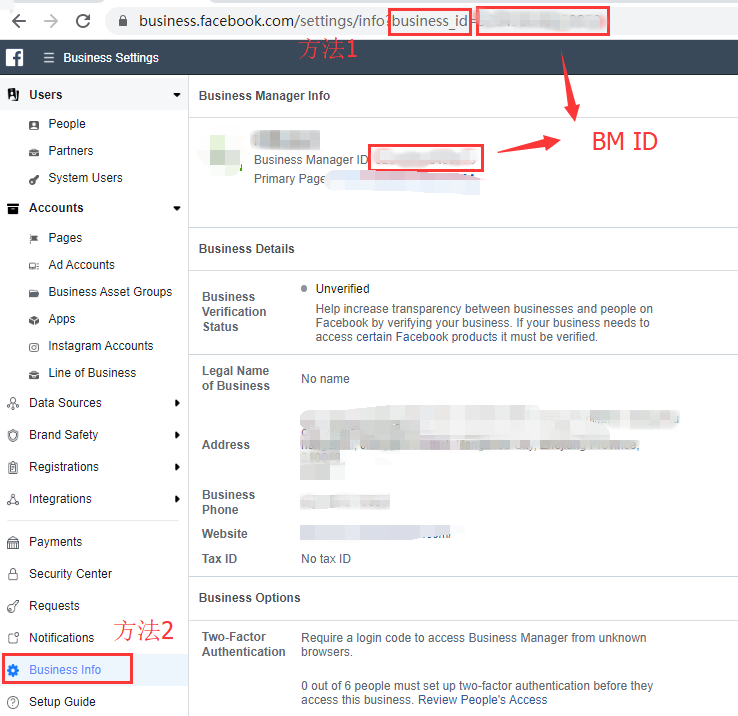The height and width of the screenshot is (716, 738).
Task: Click the Instagram Accounts camera icon
Action: point(34,347)
